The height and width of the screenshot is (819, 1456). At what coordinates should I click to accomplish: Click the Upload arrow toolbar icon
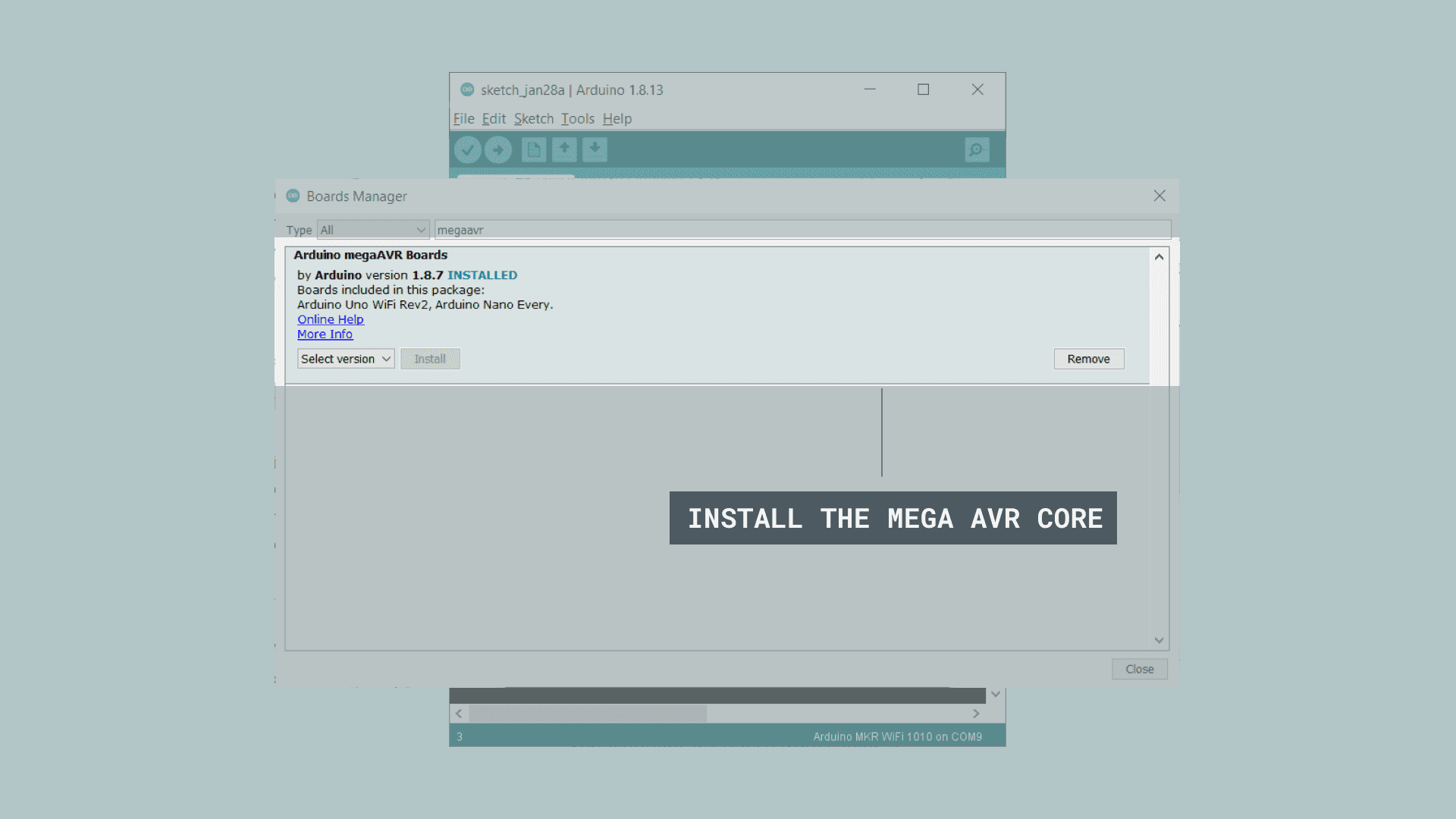click(498, 150)
